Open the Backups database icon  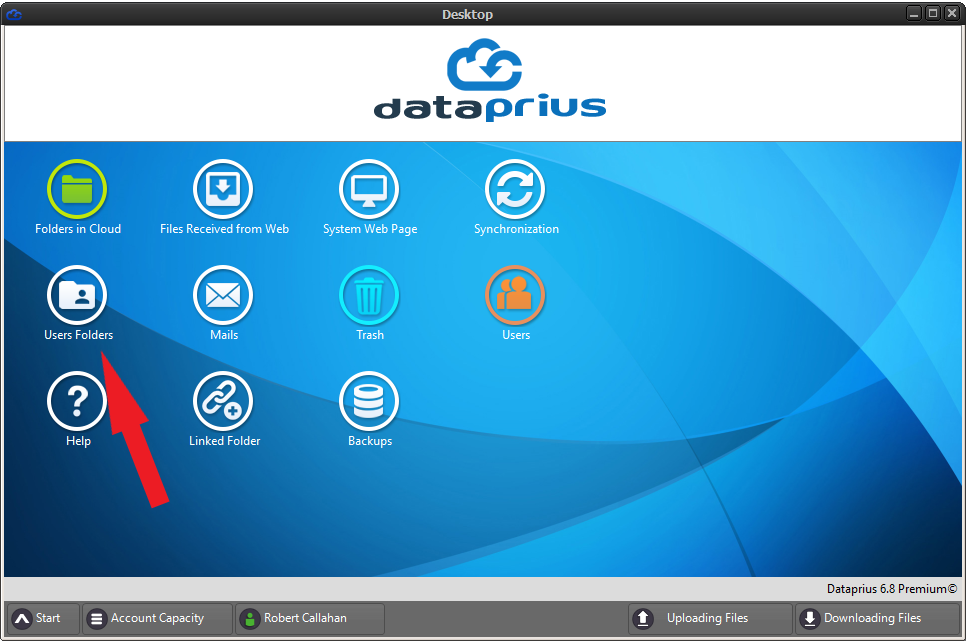pyautogui.click(x=369, y=401)
